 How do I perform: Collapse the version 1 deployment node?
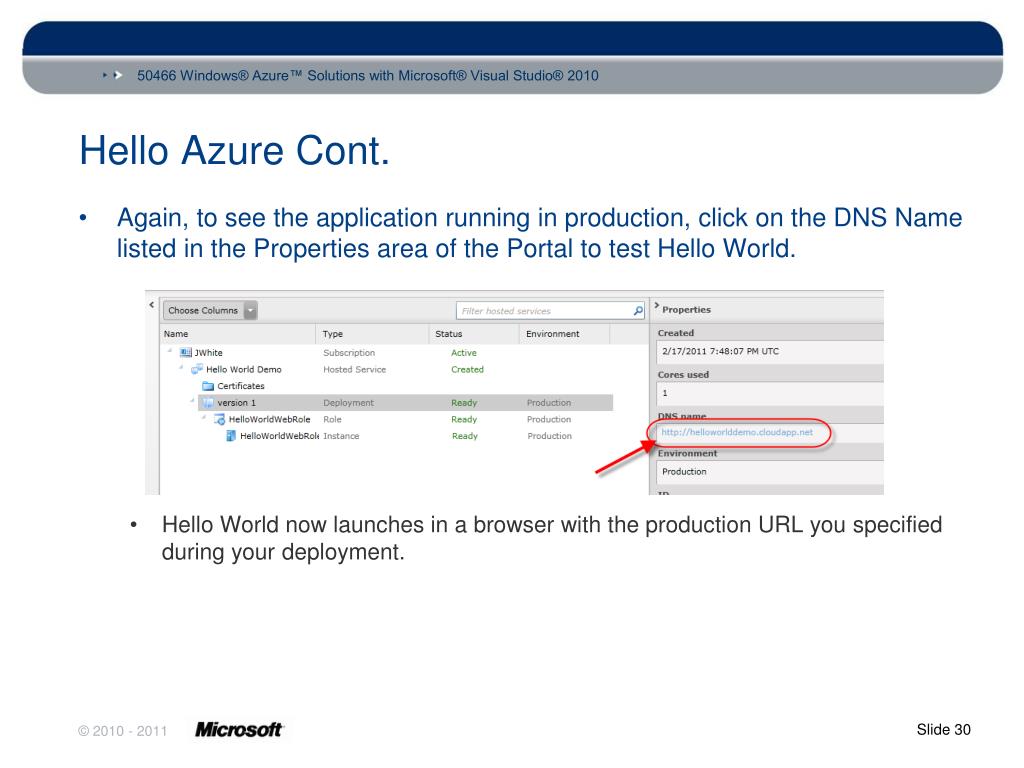[192, 401]
